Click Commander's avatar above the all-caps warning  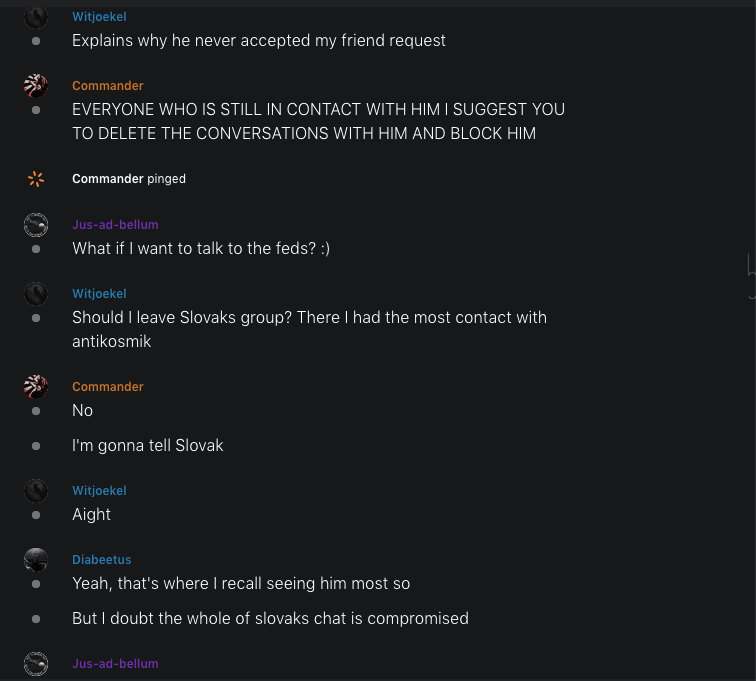pos(36,85)
